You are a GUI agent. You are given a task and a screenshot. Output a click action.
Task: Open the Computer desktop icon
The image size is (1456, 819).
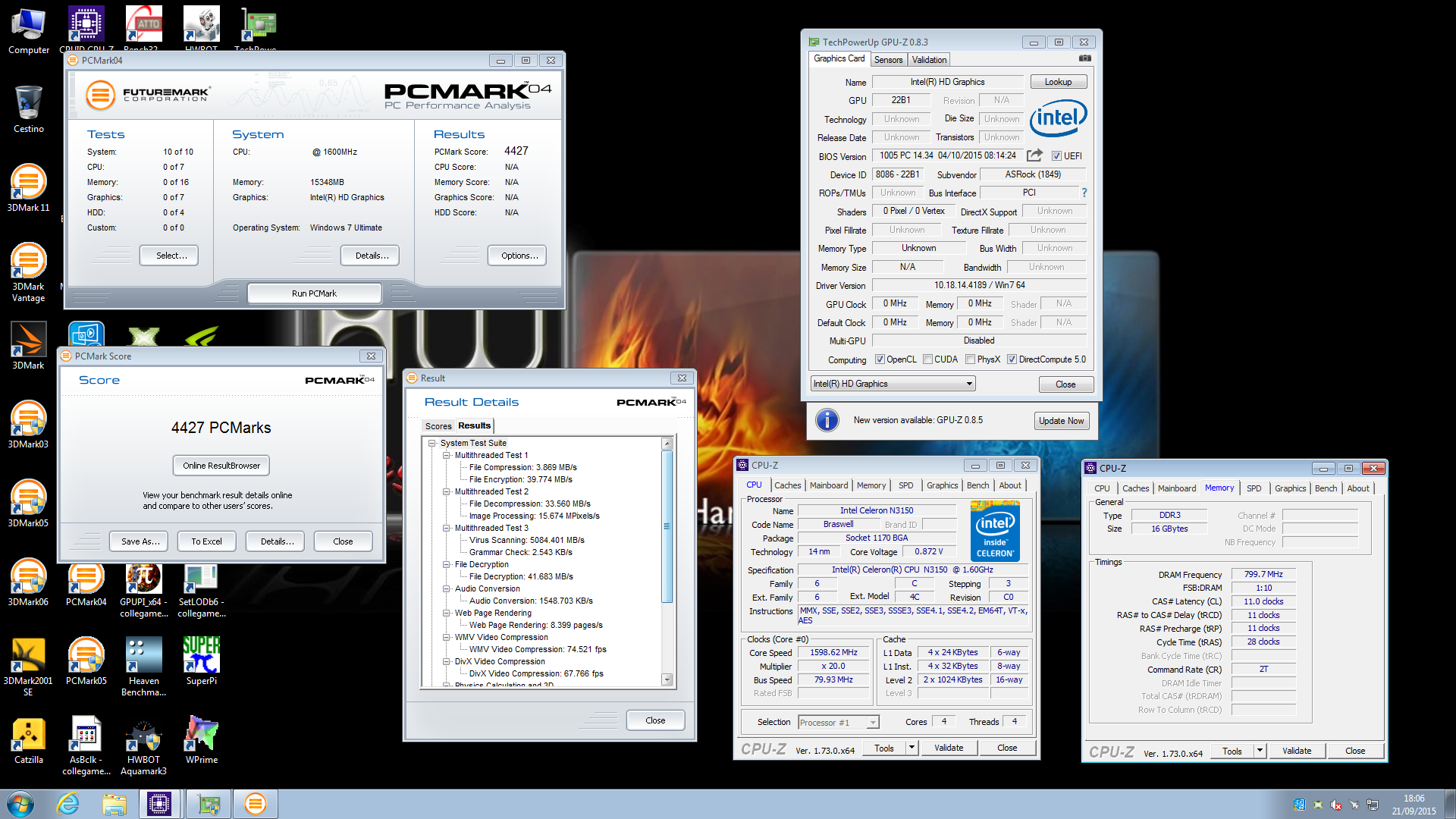(x=29, y=32)
